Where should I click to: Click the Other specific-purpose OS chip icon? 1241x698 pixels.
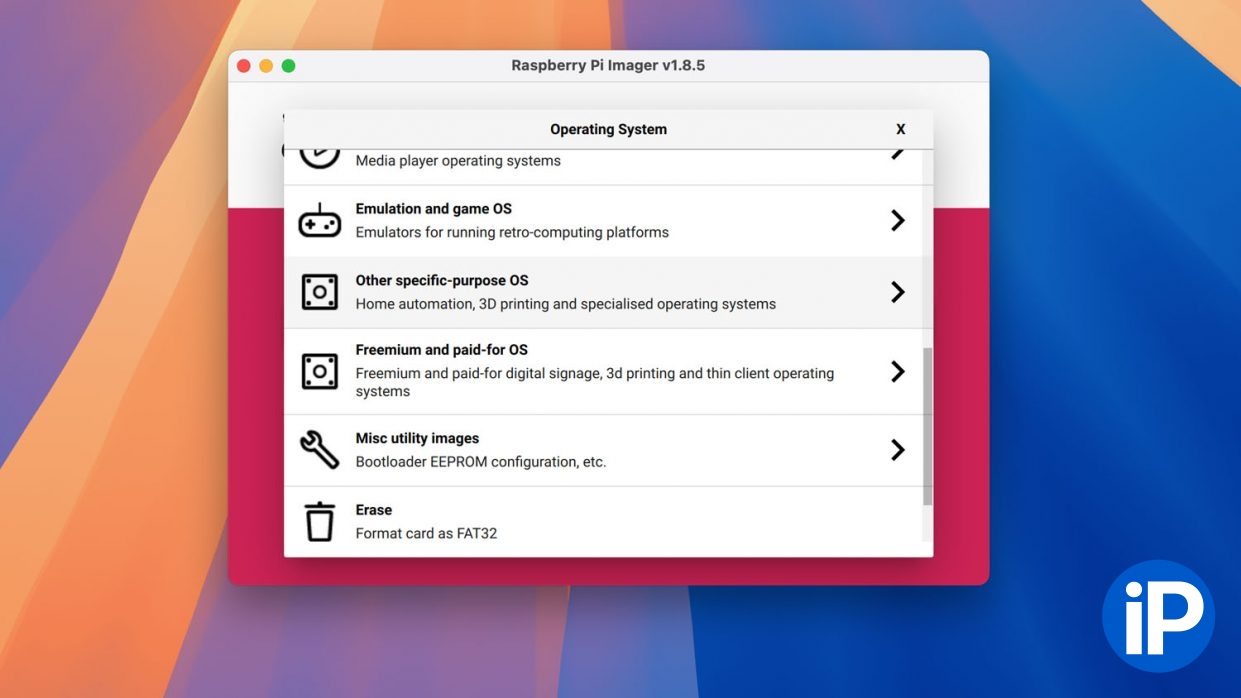coord(320,292)
